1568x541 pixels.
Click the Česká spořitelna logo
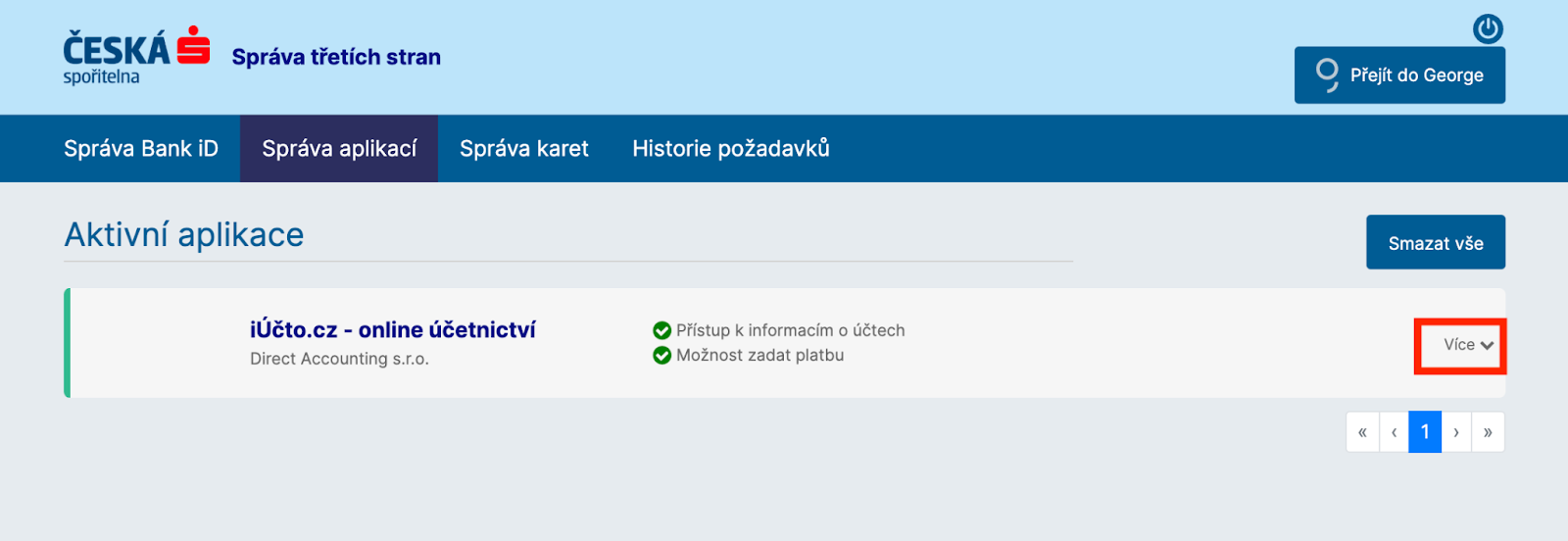137,56
